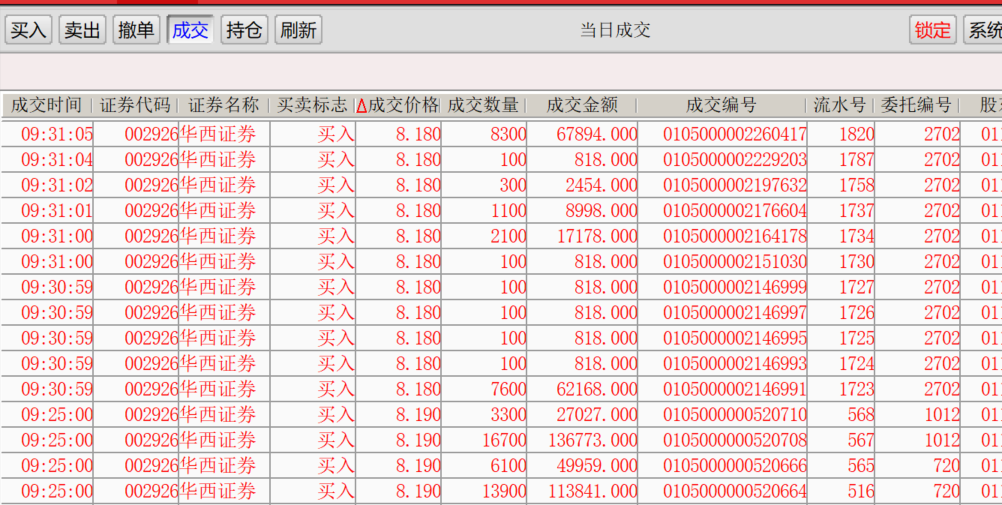Click quantity cell 8300
This screenshot has height=505, width=1002.
(x=509, y=134)
